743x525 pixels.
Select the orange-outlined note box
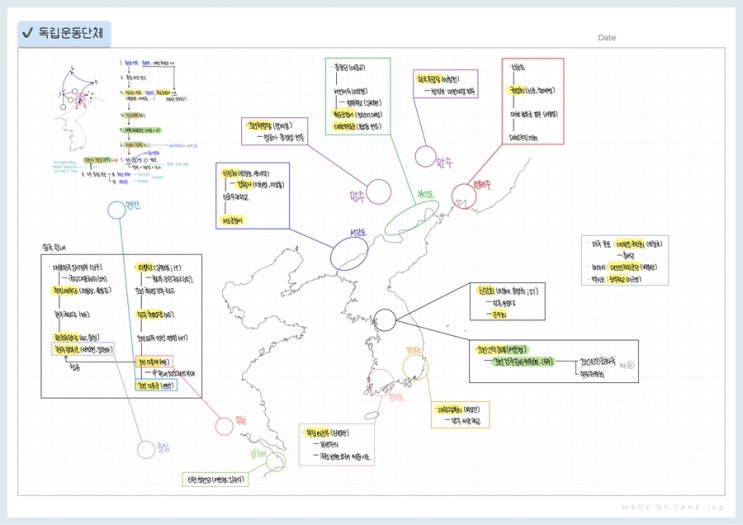[460, 415]
